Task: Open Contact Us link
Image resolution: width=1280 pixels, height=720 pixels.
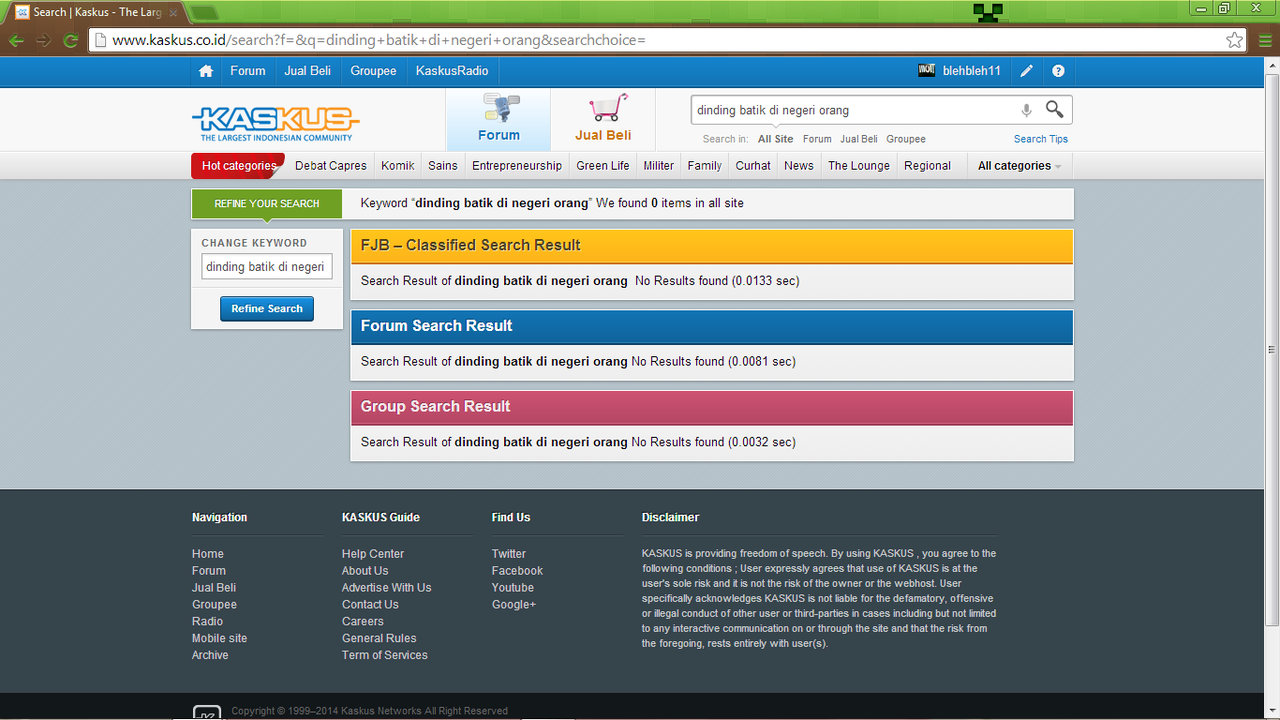Action: point(370,605)
